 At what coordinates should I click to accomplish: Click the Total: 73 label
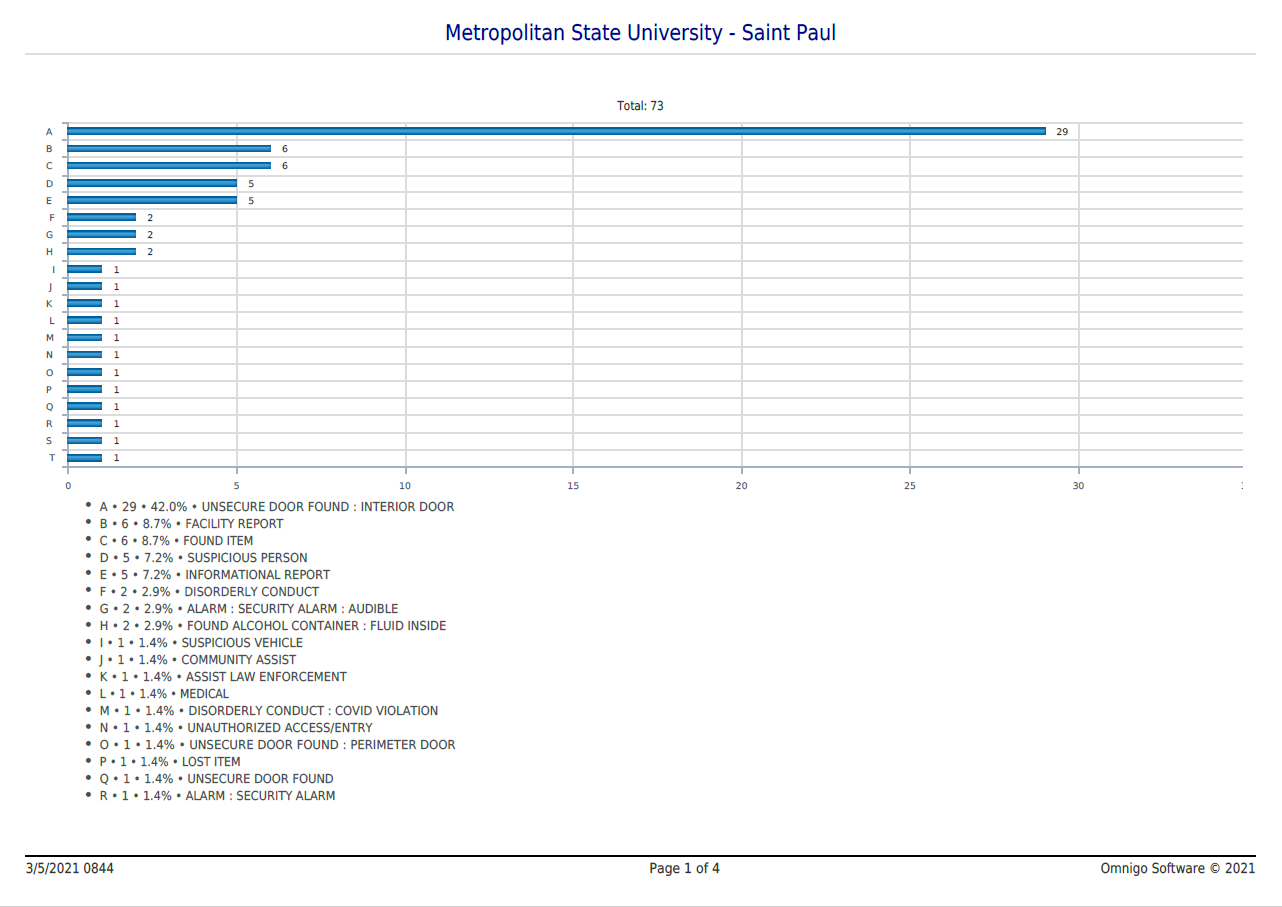point(640,106)
